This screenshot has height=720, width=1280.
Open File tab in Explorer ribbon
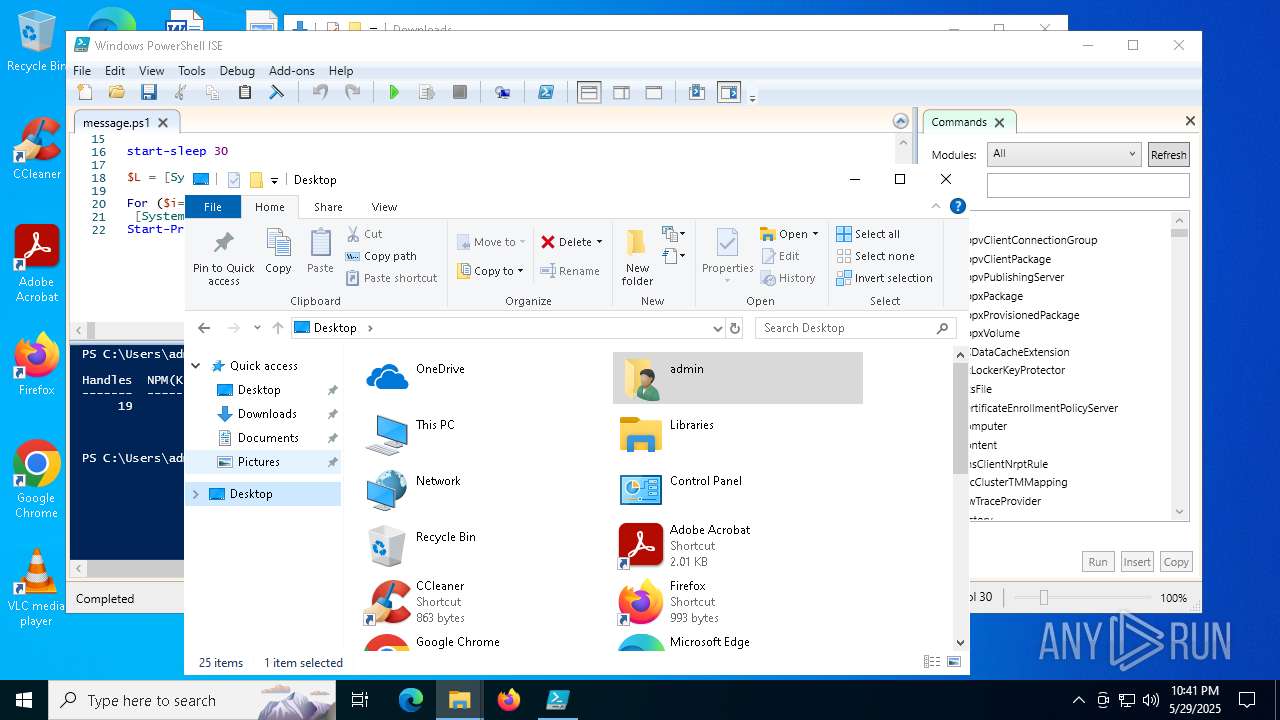(213, 207)
